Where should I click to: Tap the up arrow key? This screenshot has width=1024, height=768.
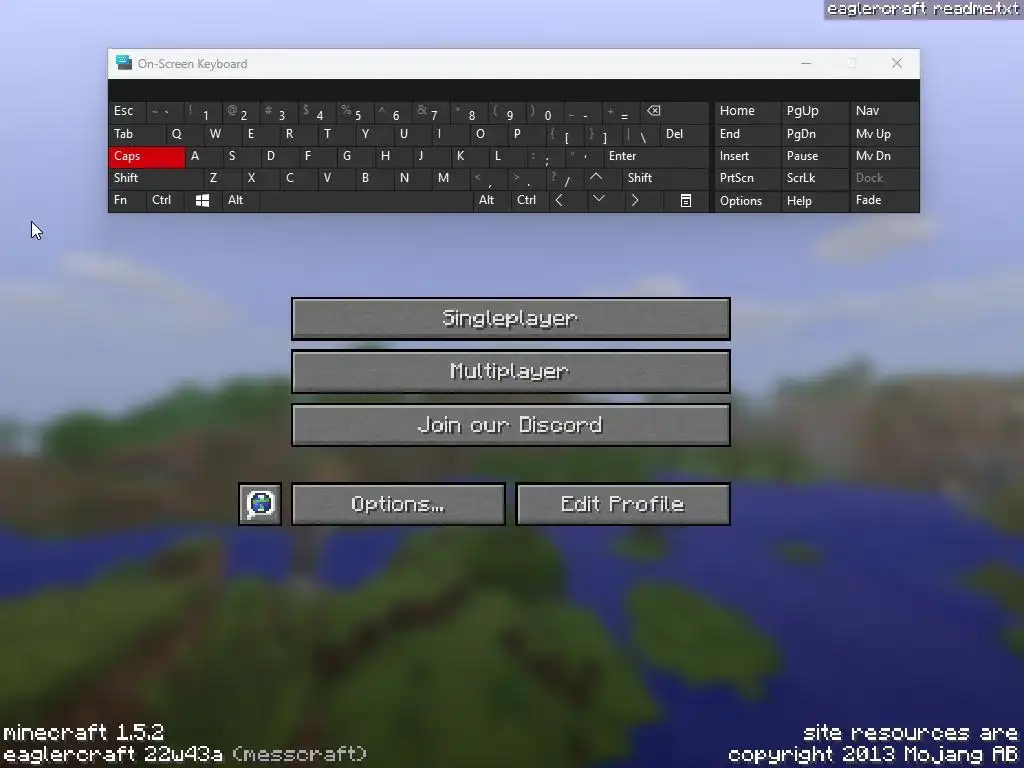(596, 178)
